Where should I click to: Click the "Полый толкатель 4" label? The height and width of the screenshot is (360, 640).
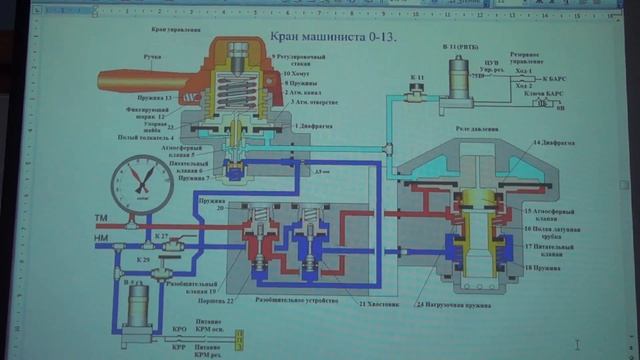pyautogui.click(x=146, y=138)
